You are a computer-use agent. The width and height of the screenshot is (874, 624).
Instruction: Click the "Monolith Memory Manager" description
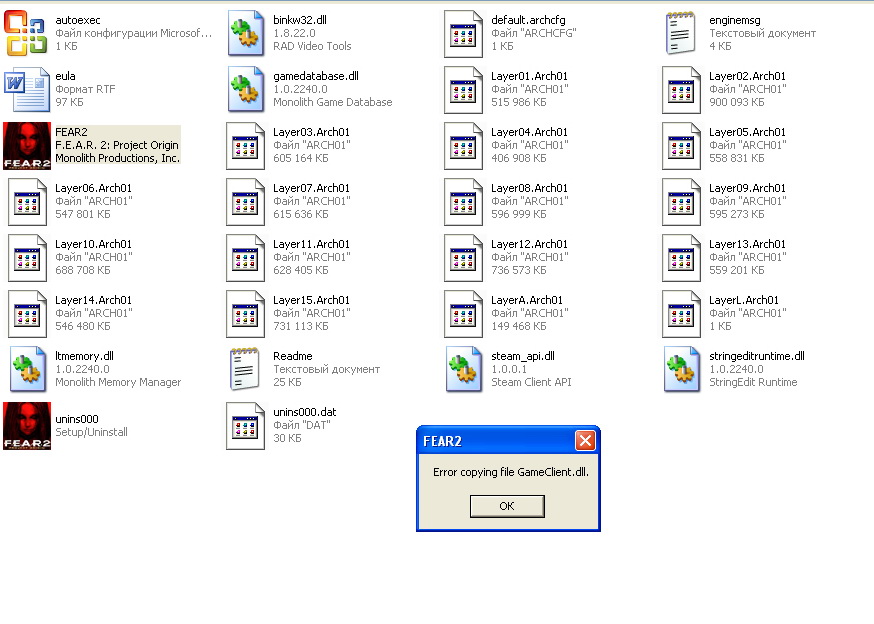pos(118,382)
